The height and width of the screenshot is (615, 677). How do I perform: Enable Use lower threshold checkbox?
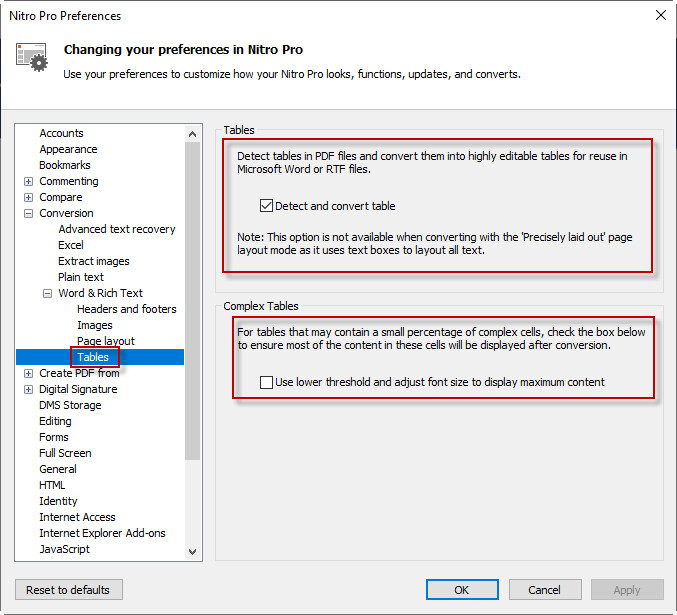pyautogui.click(x=266, y=382)
